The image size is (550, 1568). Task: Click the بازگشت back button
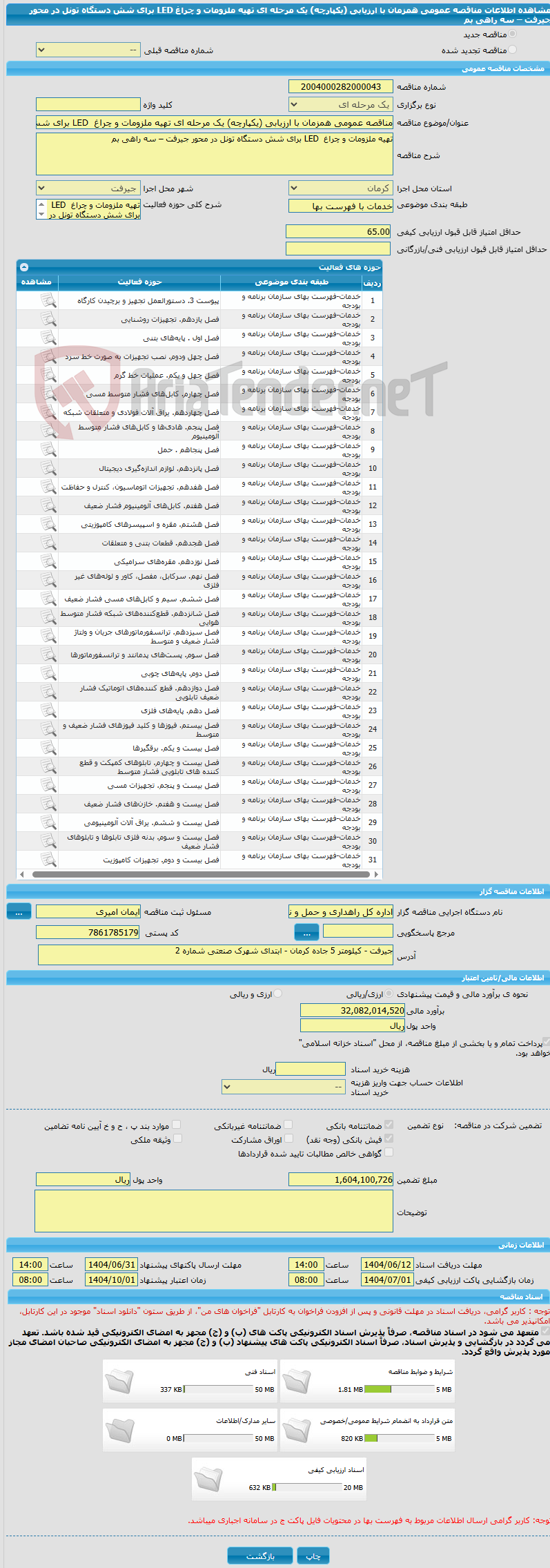point(260,1556)
